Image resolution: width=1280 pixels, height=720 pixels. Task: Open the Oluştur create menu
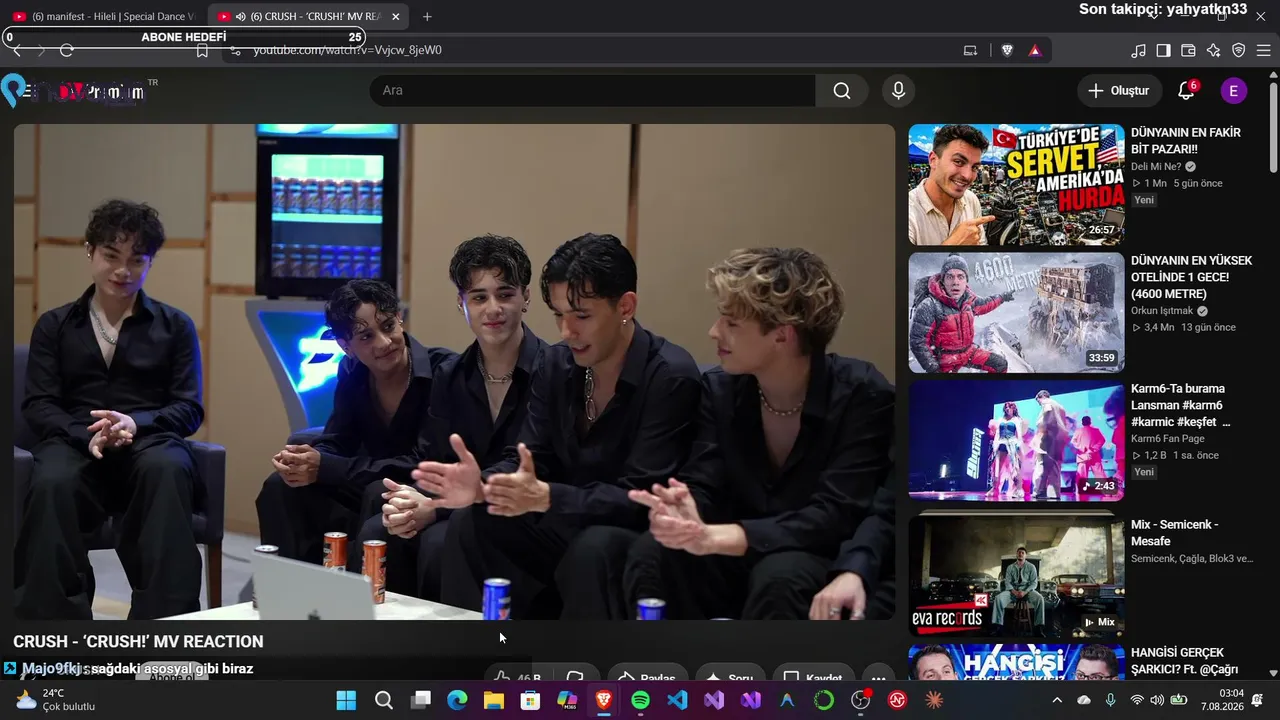1120,90
